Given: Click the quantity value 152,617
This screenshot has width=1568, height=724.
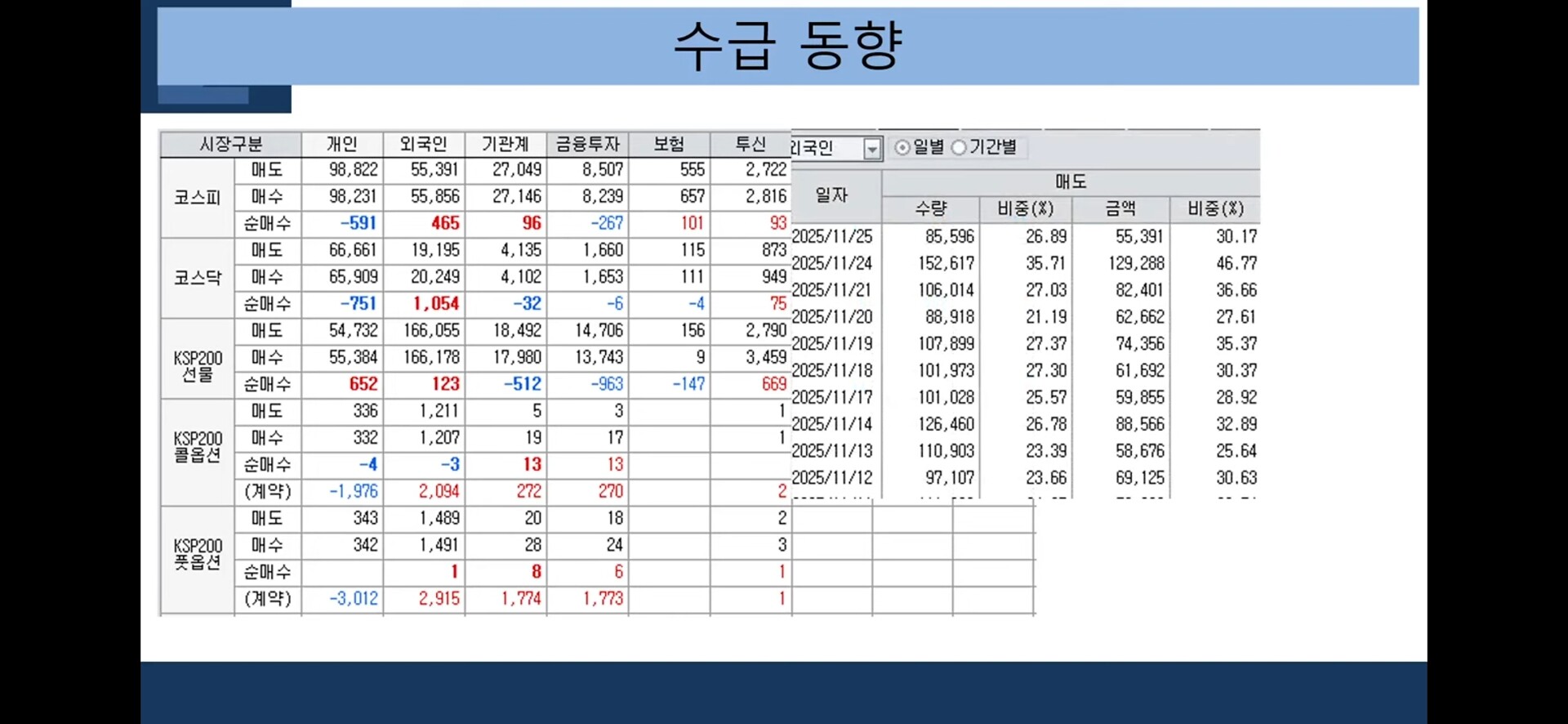Looking at the screenshot, I should (947, 264).
